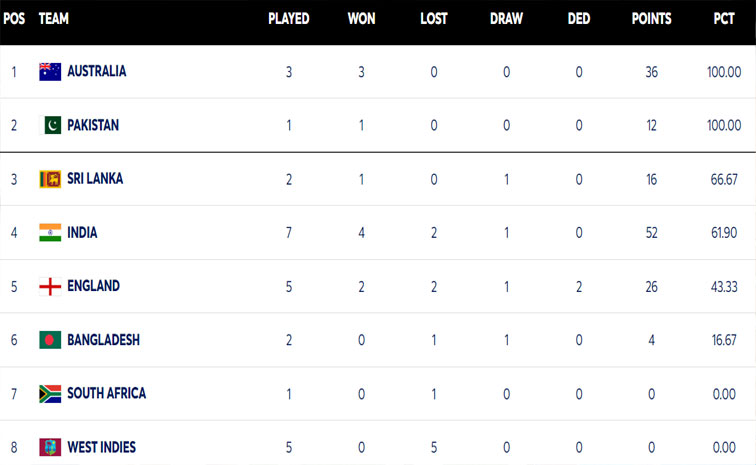Click India's points value 52
Viewport: 756px width, 465px height.
(650, 232)
